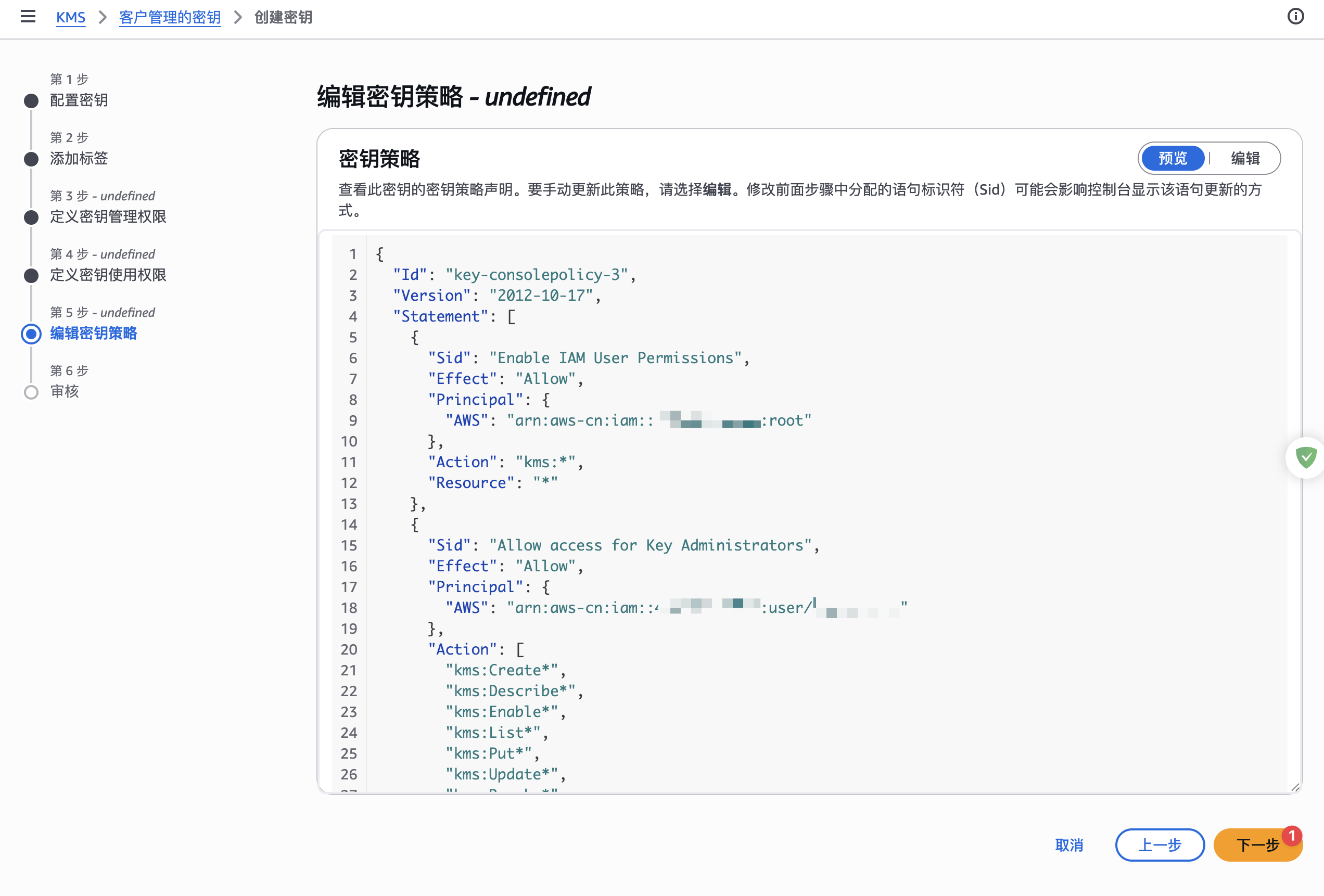Switch policy view to 编辑 mode
The height and width of the screenshot is (896, 1324).
coord(1246,158)
